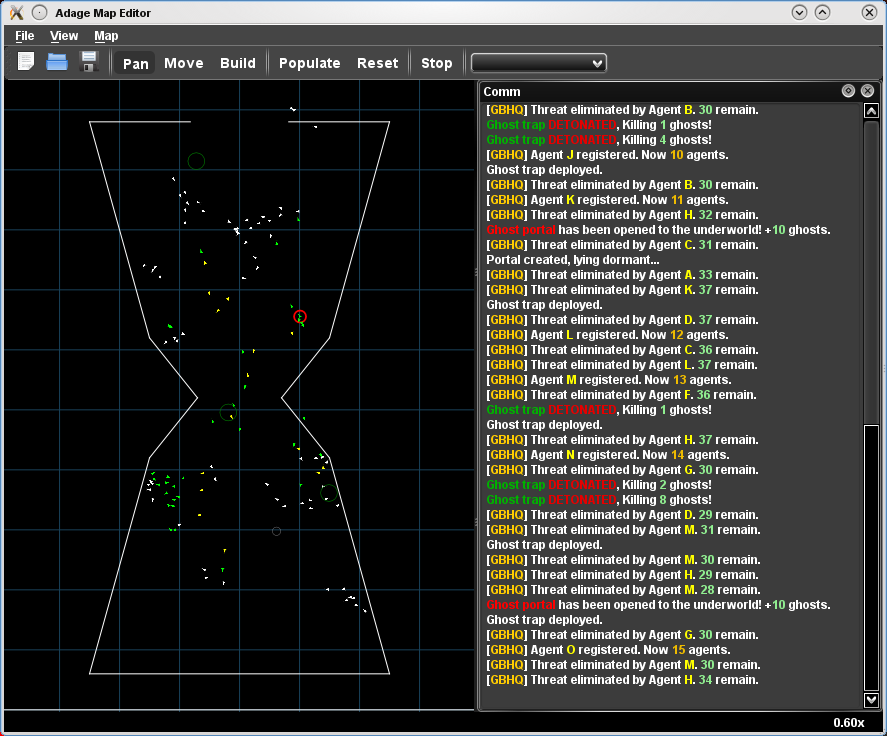Activate Build mode
This screenshot has width=887, height=736.
point(238,63)
